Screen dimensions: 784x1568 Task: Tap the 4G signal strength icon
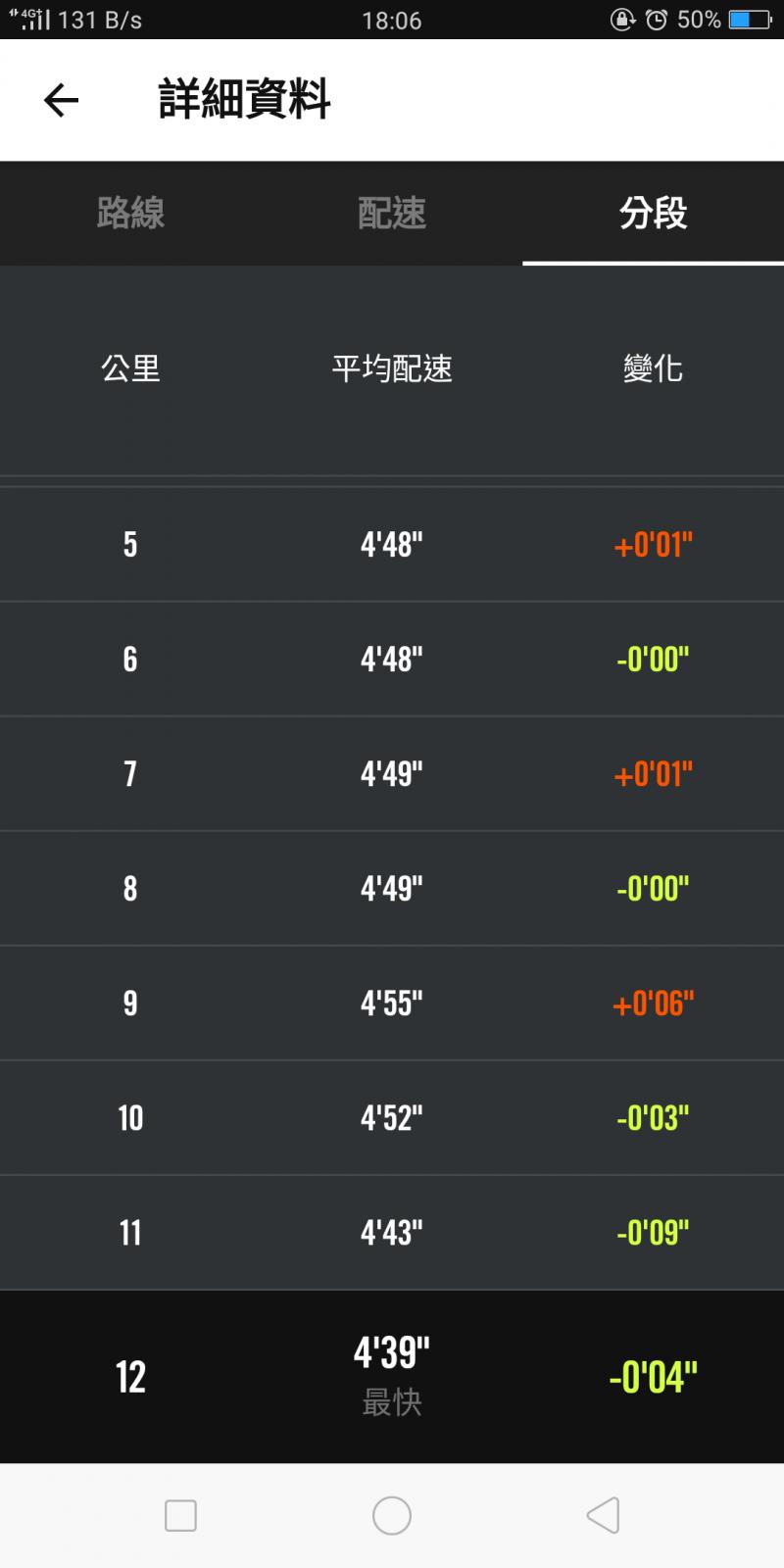[29, 20]
